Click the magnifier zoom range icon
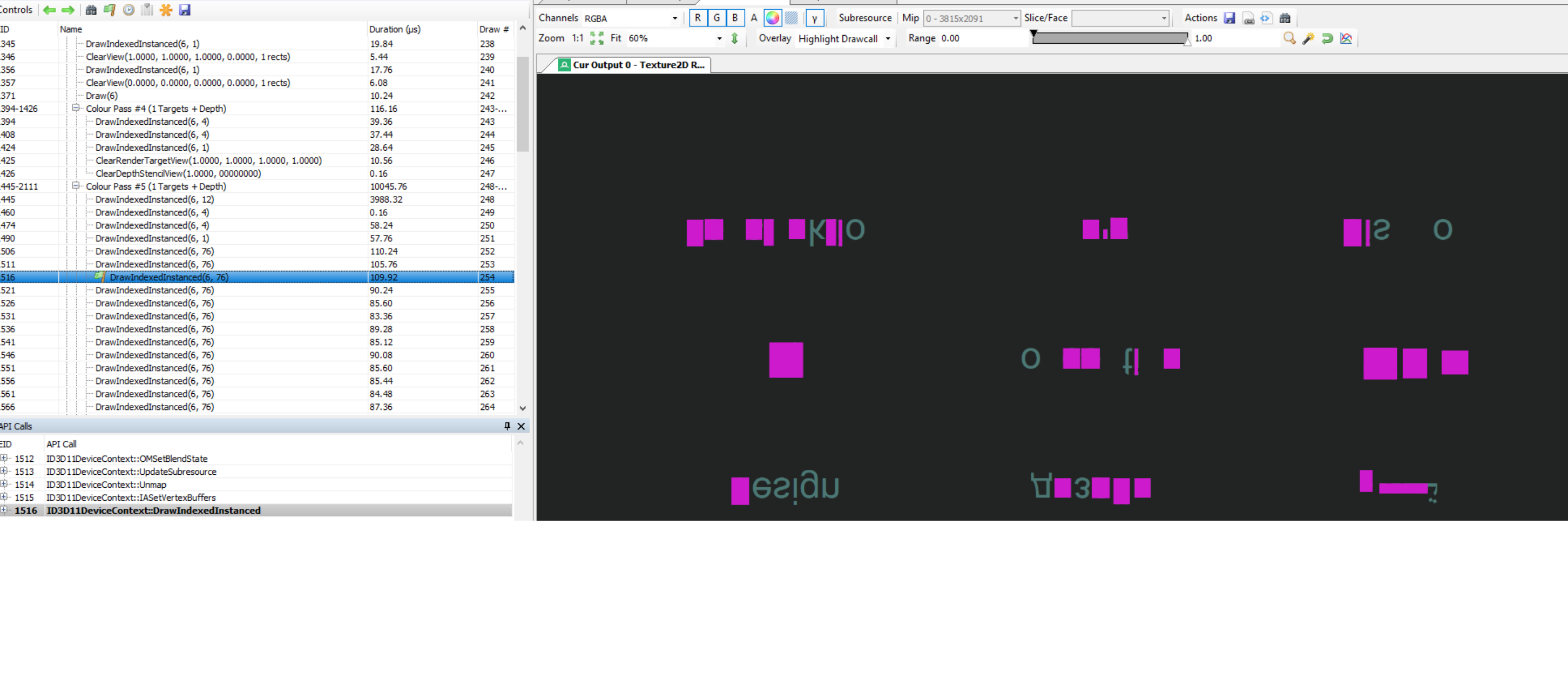This screenshot has width=1568, height=700. click(x=1289, y=38)
